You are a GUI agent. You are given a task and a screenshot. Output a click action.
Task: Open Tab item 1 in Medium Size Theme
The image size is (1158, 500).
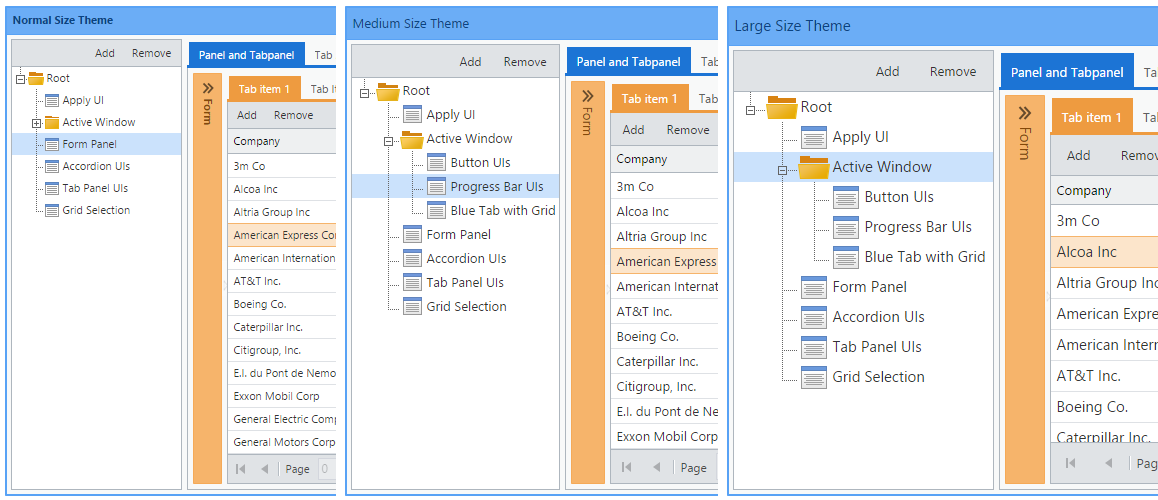tap(650, 98)
